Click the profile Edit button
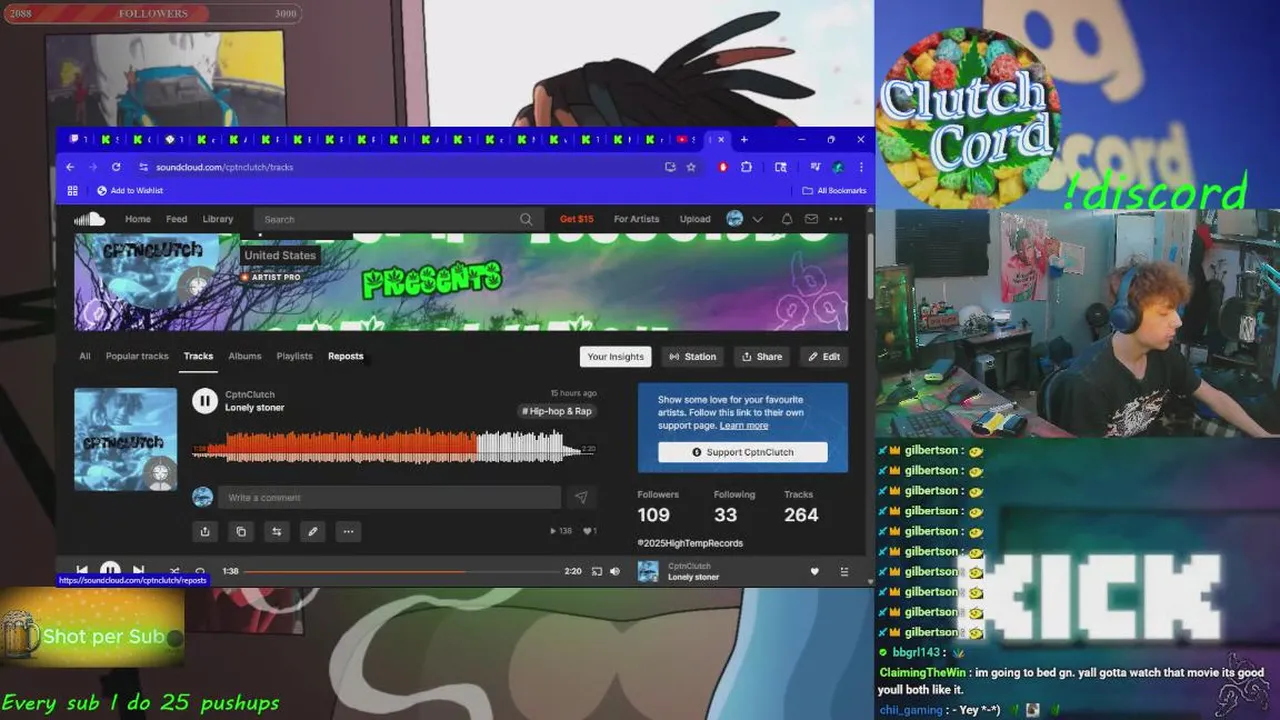 coord(825,357)
